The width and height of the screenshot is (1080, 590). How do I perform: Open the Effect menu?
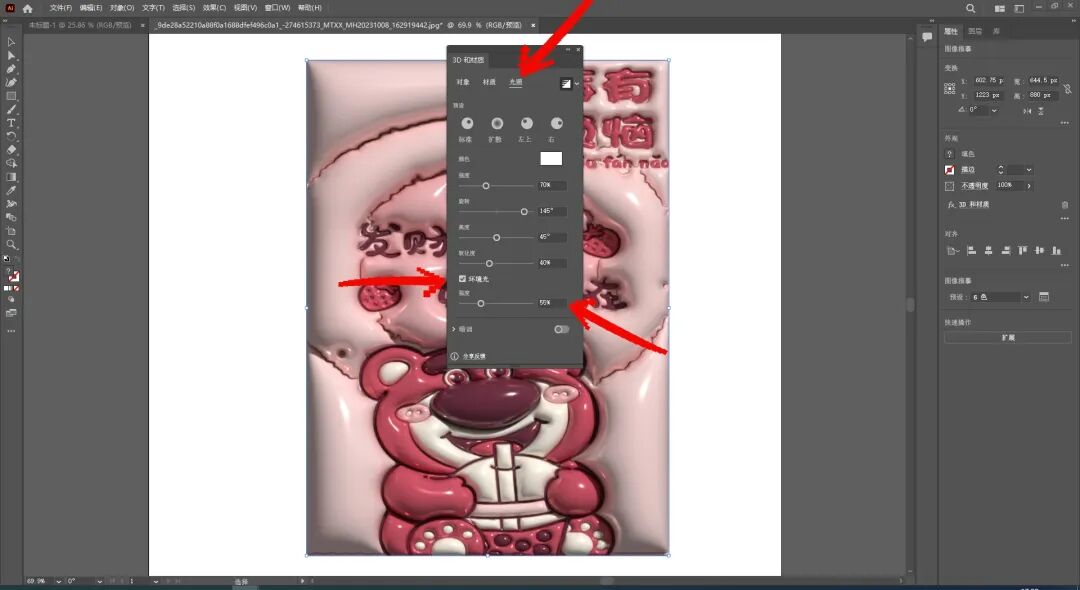tap(214, 8)
